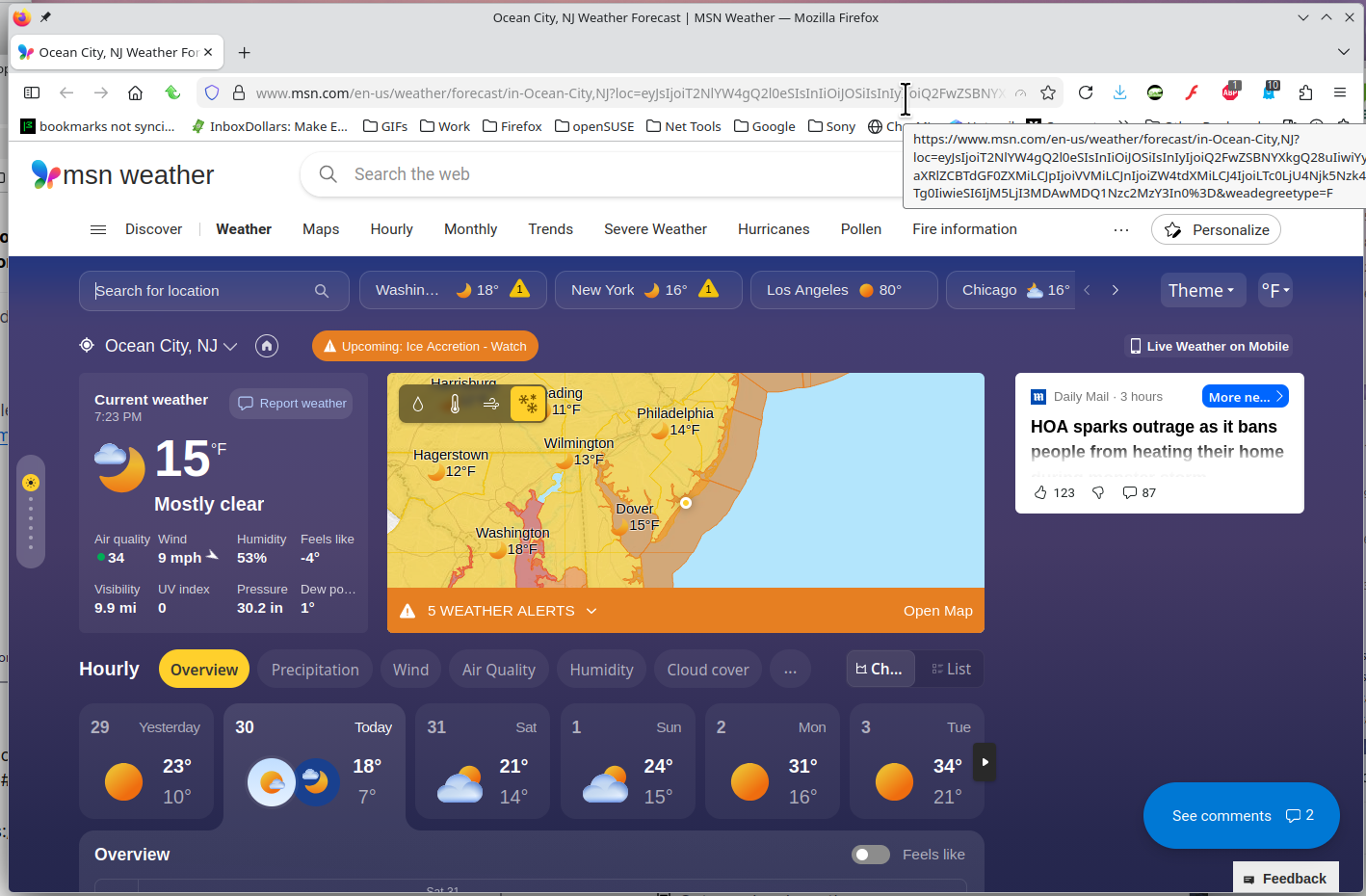Click the Search for location field

tap(202, 291)
